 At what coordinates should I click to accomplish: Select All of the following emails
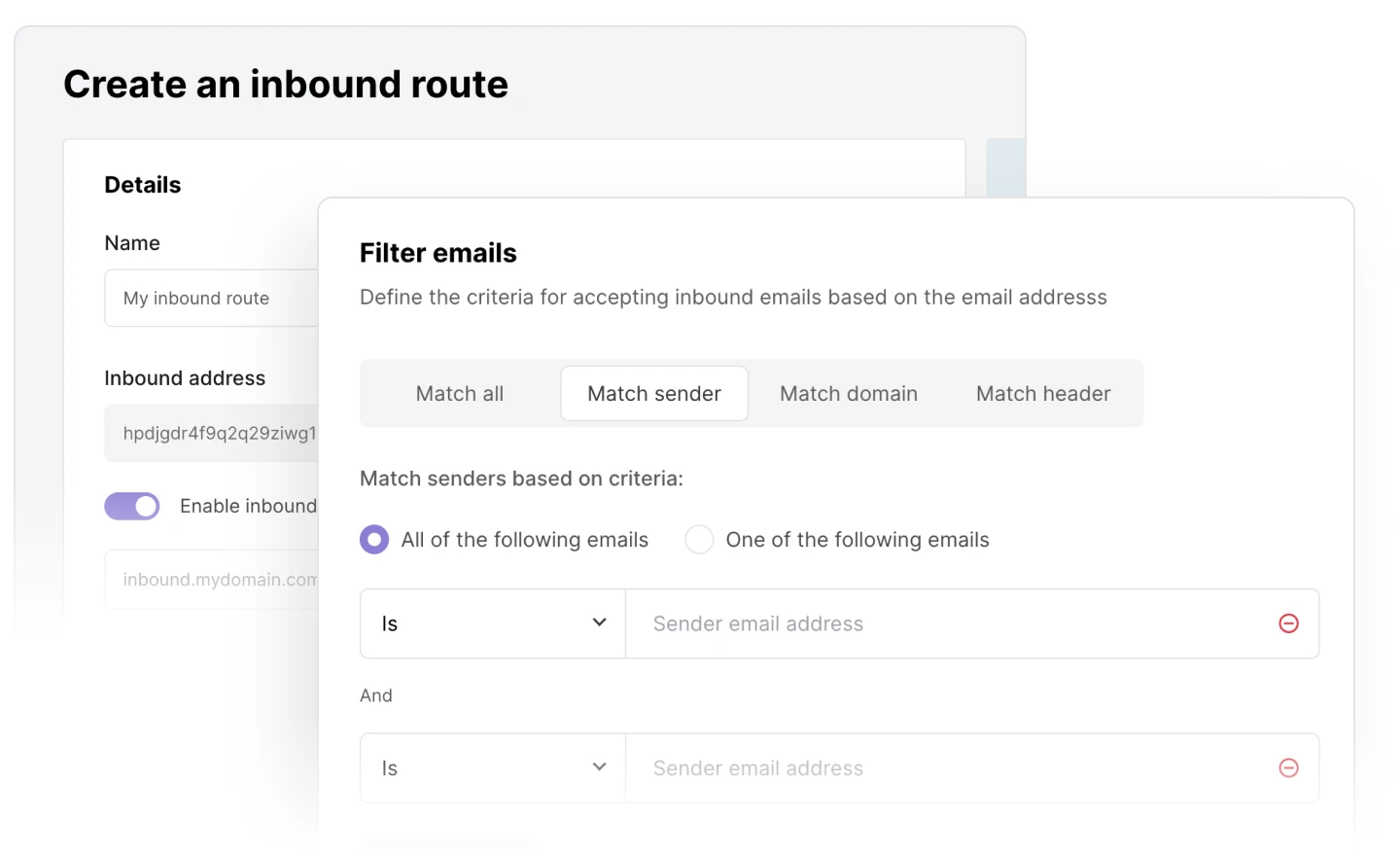374,540
